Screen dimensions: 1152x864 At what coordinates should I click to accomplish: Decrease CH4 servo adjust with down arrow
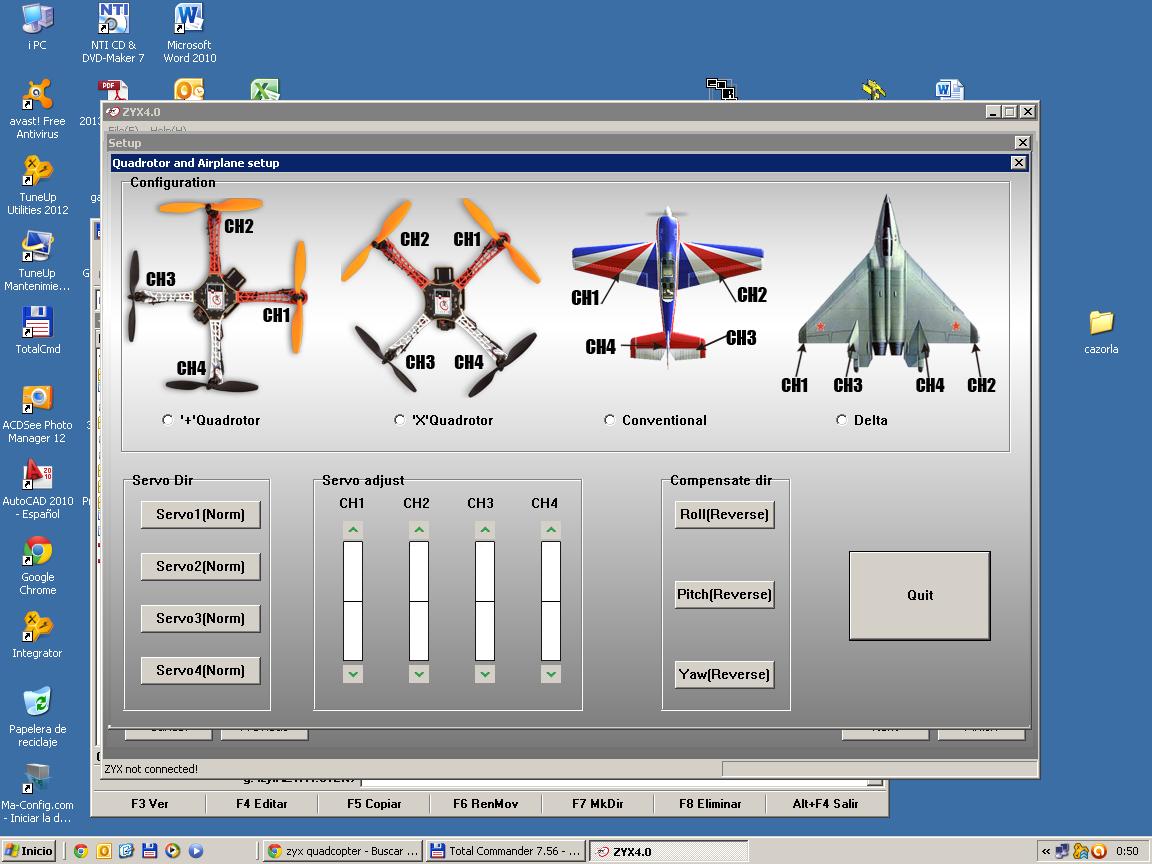click(x=550, y=674)
